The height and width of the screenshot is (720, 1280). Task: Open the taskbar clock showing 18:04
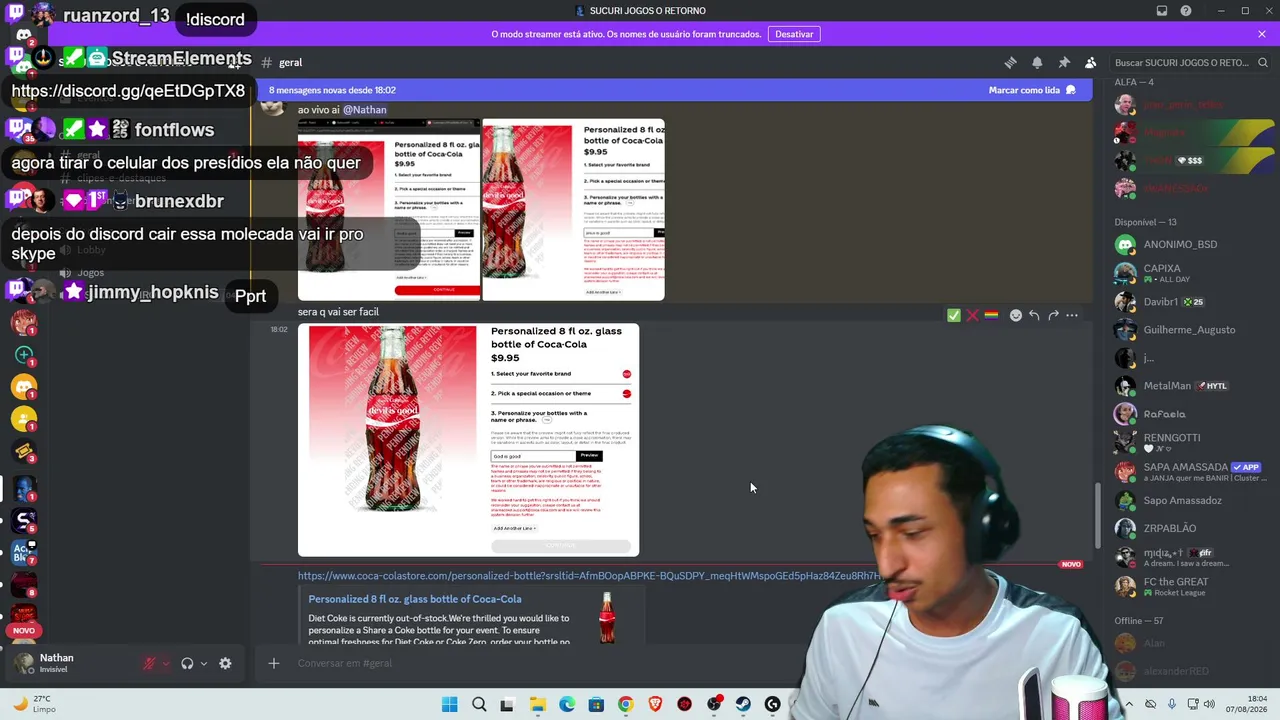click(x=1247, y=704)
